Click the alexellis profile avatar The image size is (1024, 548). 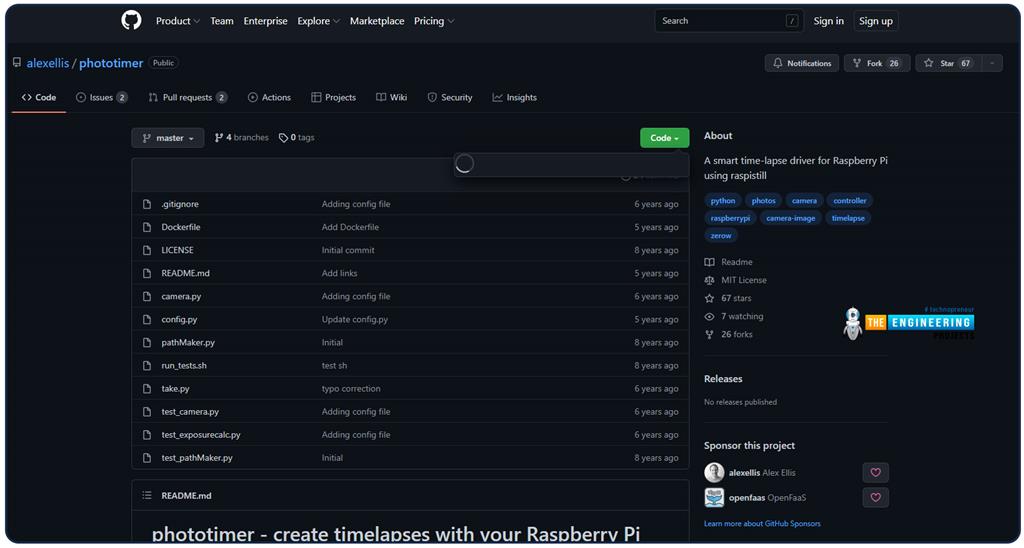(714, 473)
